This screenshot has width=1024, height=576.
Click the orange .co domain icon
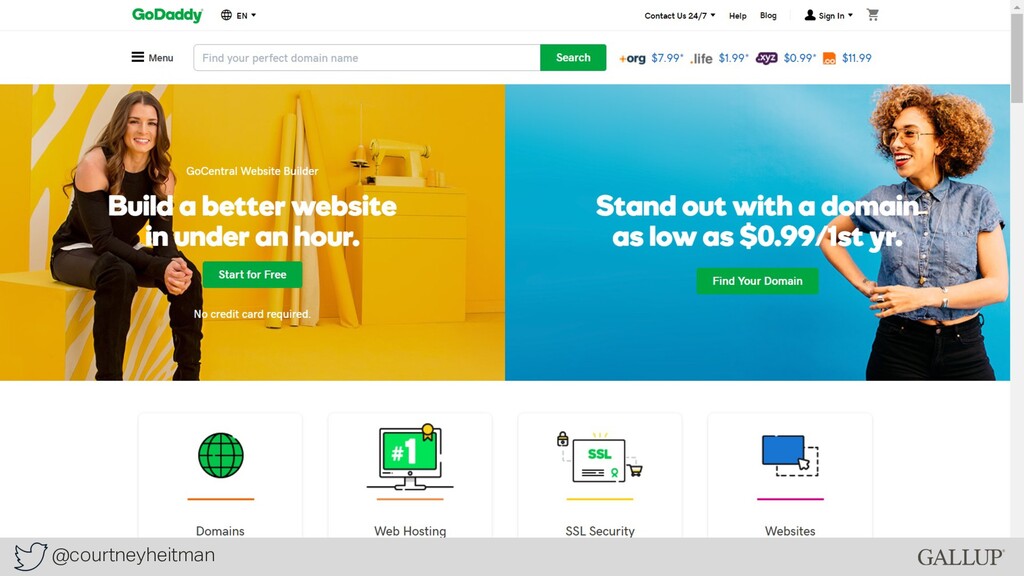(x=829, y=58)
